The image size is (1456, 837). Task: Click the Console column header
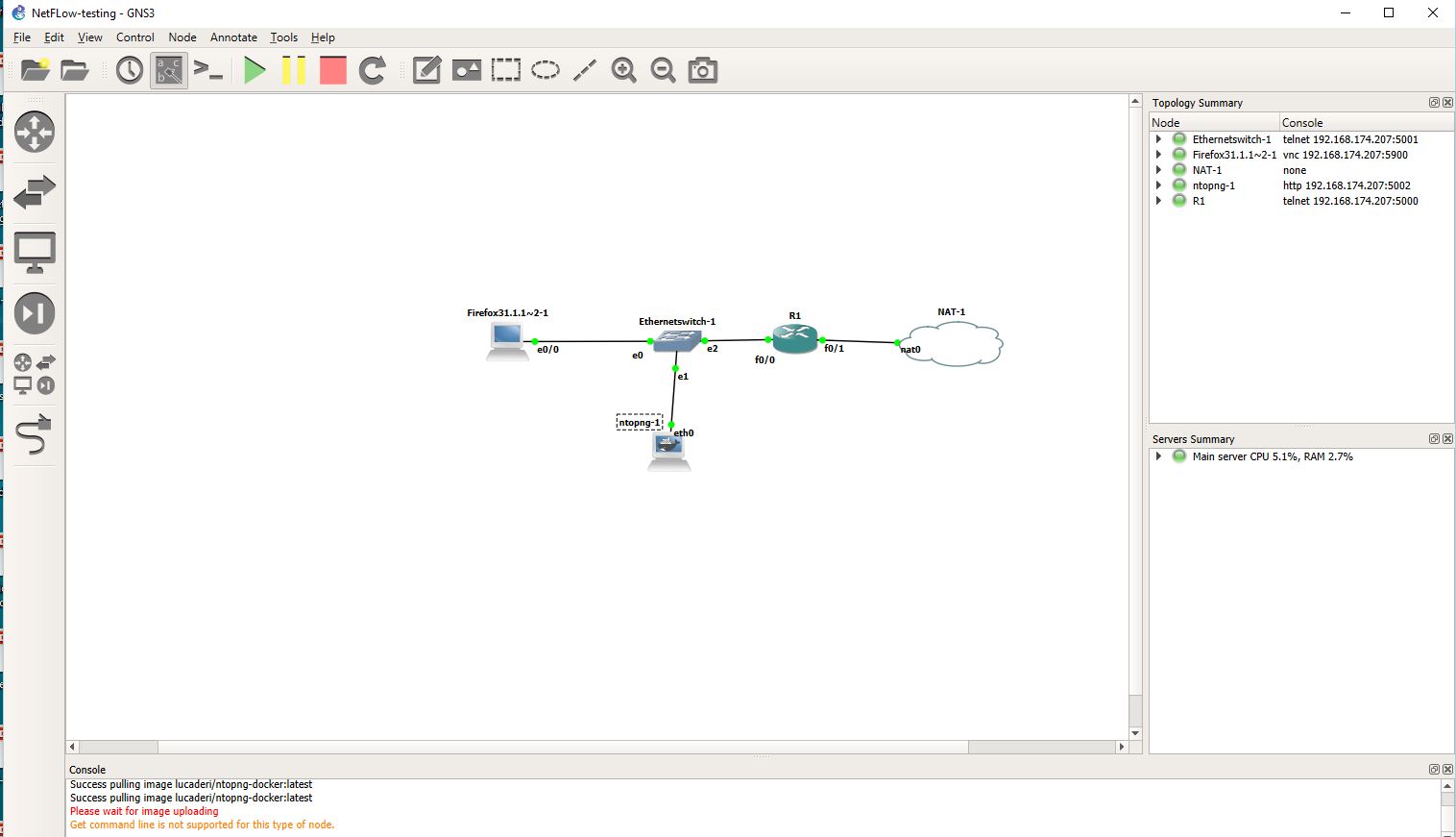[x=1367, y=123]
